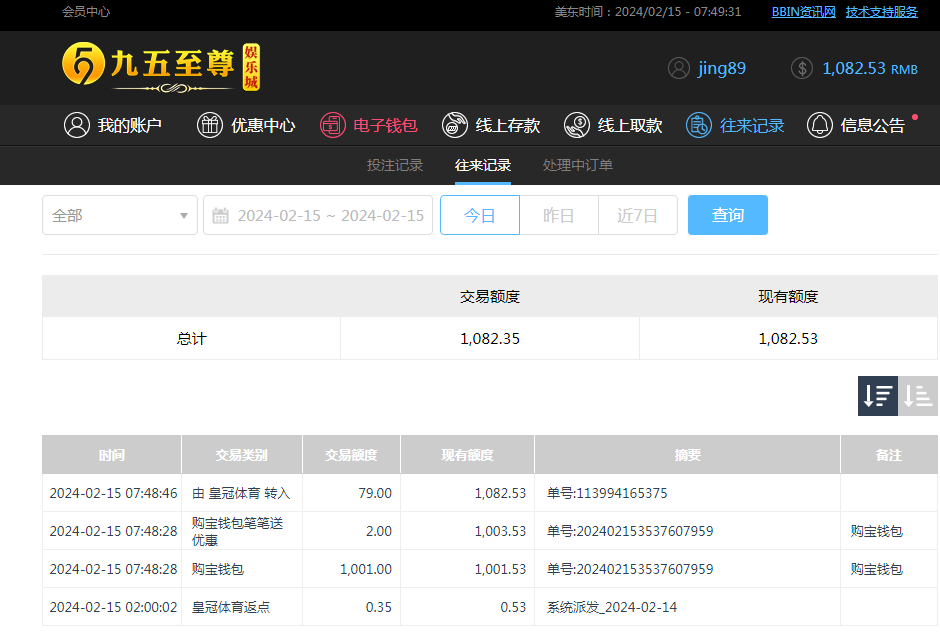Image resolution: width=940 pixels, height=636 pixels.
Task: Open the BBIN资讯网 link
Action: [x=803, y=12]
